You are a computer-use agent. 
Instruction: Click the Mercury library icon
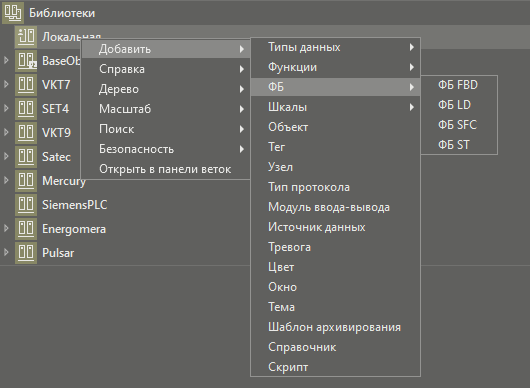point(26,180)
